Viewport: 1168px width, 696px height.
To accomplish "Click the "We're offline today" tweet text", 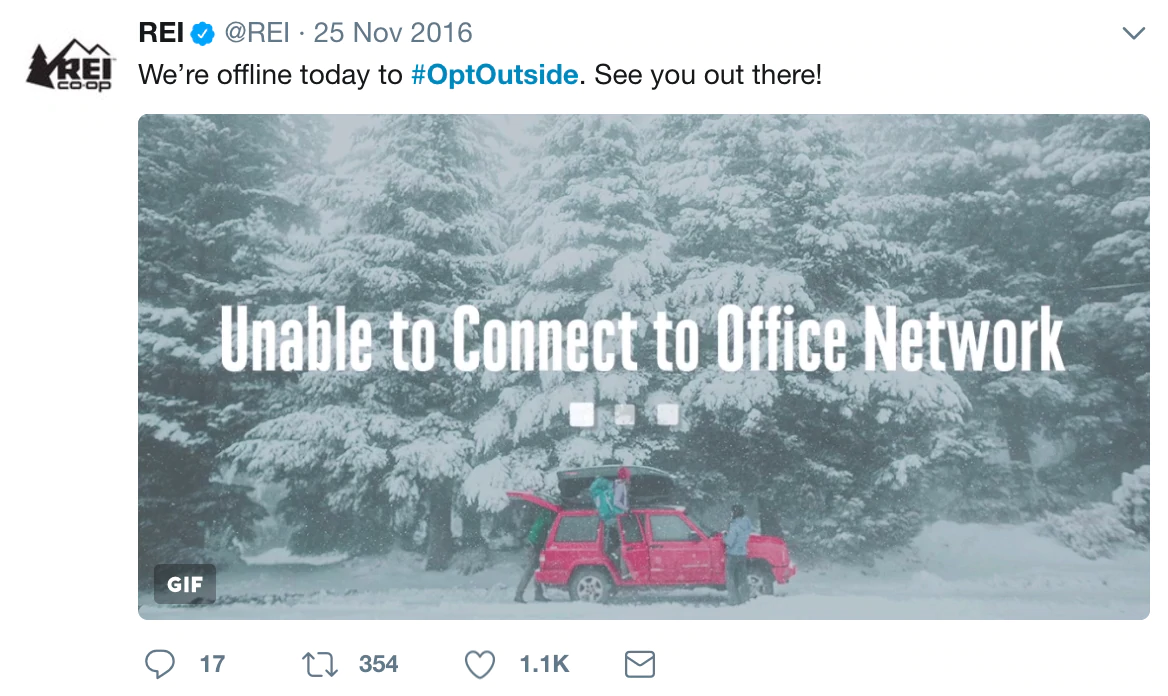I will click(x=270, y=75).
